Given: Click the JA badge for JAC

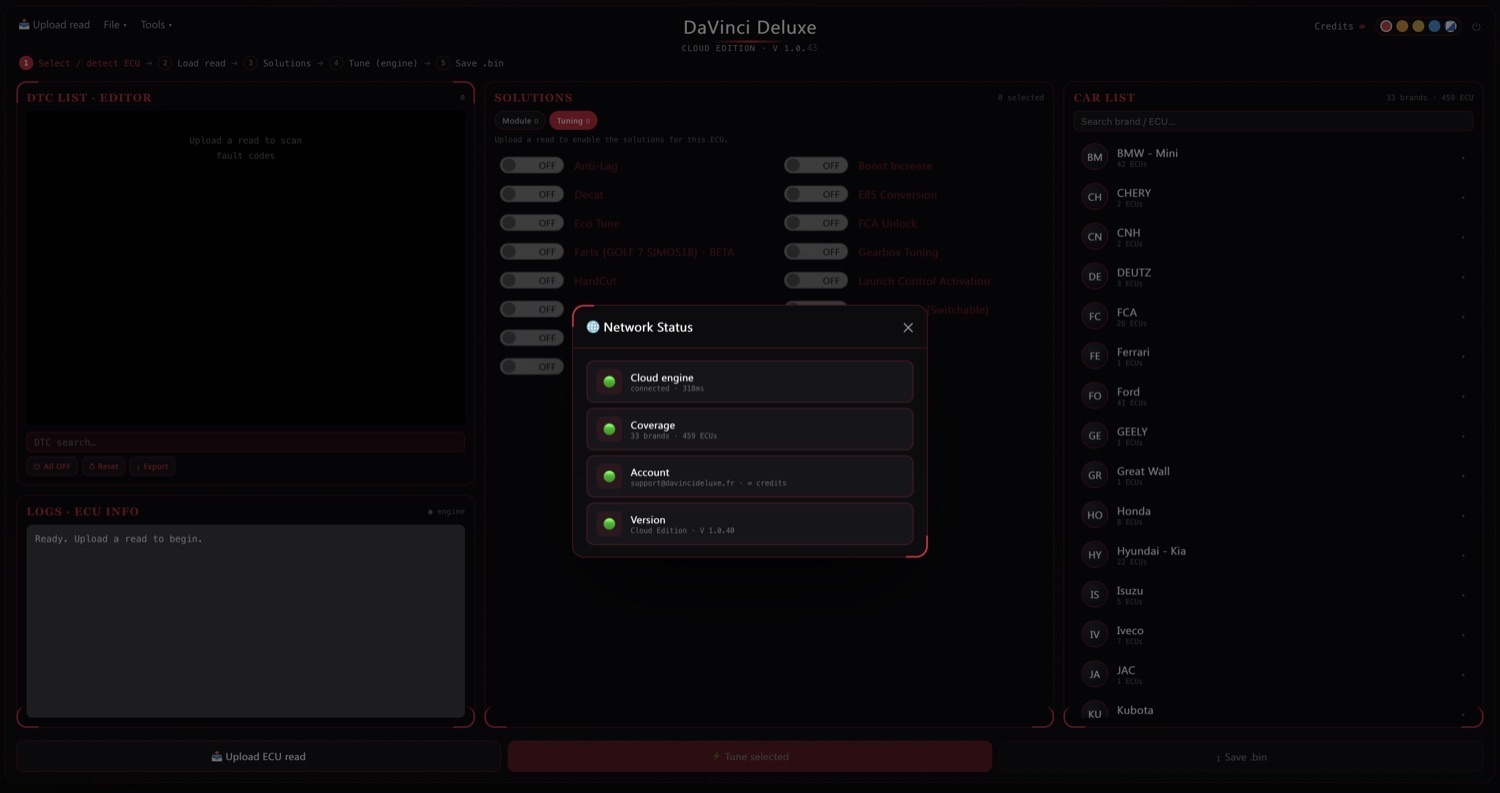Looking at the screenshot, I should pyautogui.click(x=1095, y=674).
